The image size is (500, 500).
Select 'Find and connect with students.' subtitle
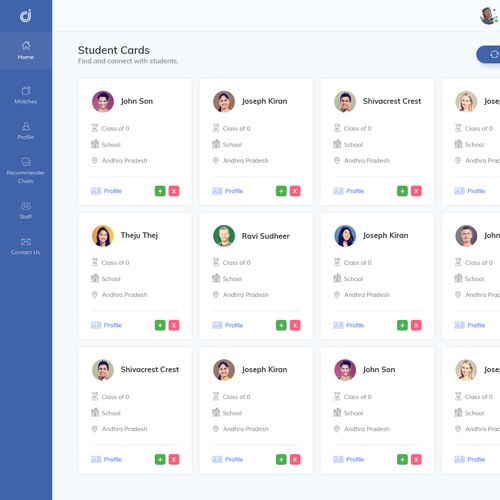coord(128,61)
